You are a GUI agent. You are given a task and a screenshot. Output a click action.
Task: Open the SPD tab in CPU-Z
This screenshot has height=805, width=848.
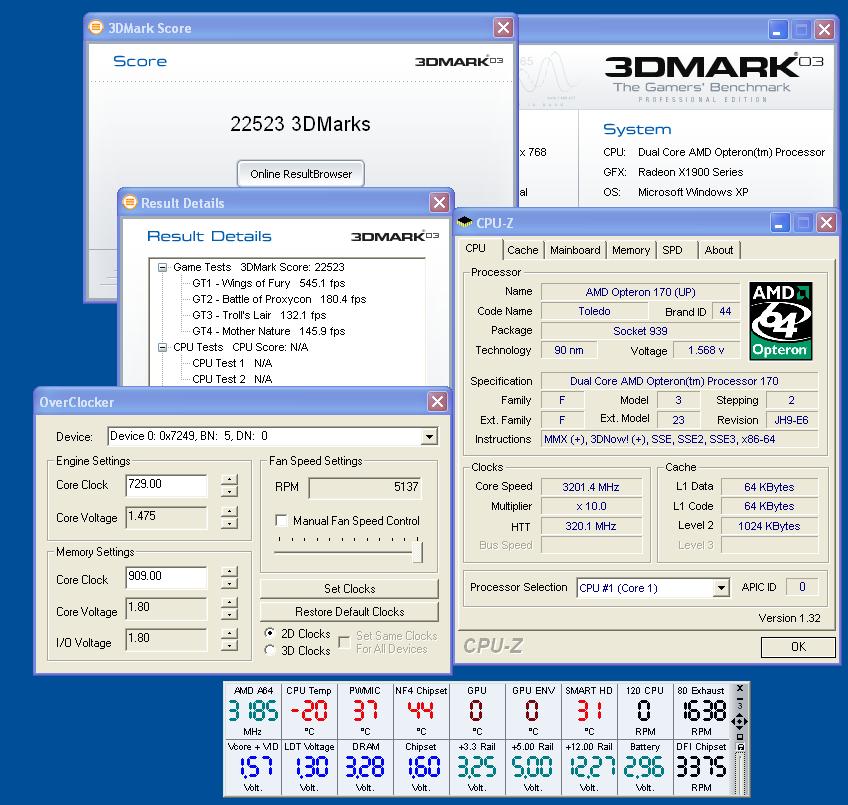pyautogui.click(x=672, y=250)
